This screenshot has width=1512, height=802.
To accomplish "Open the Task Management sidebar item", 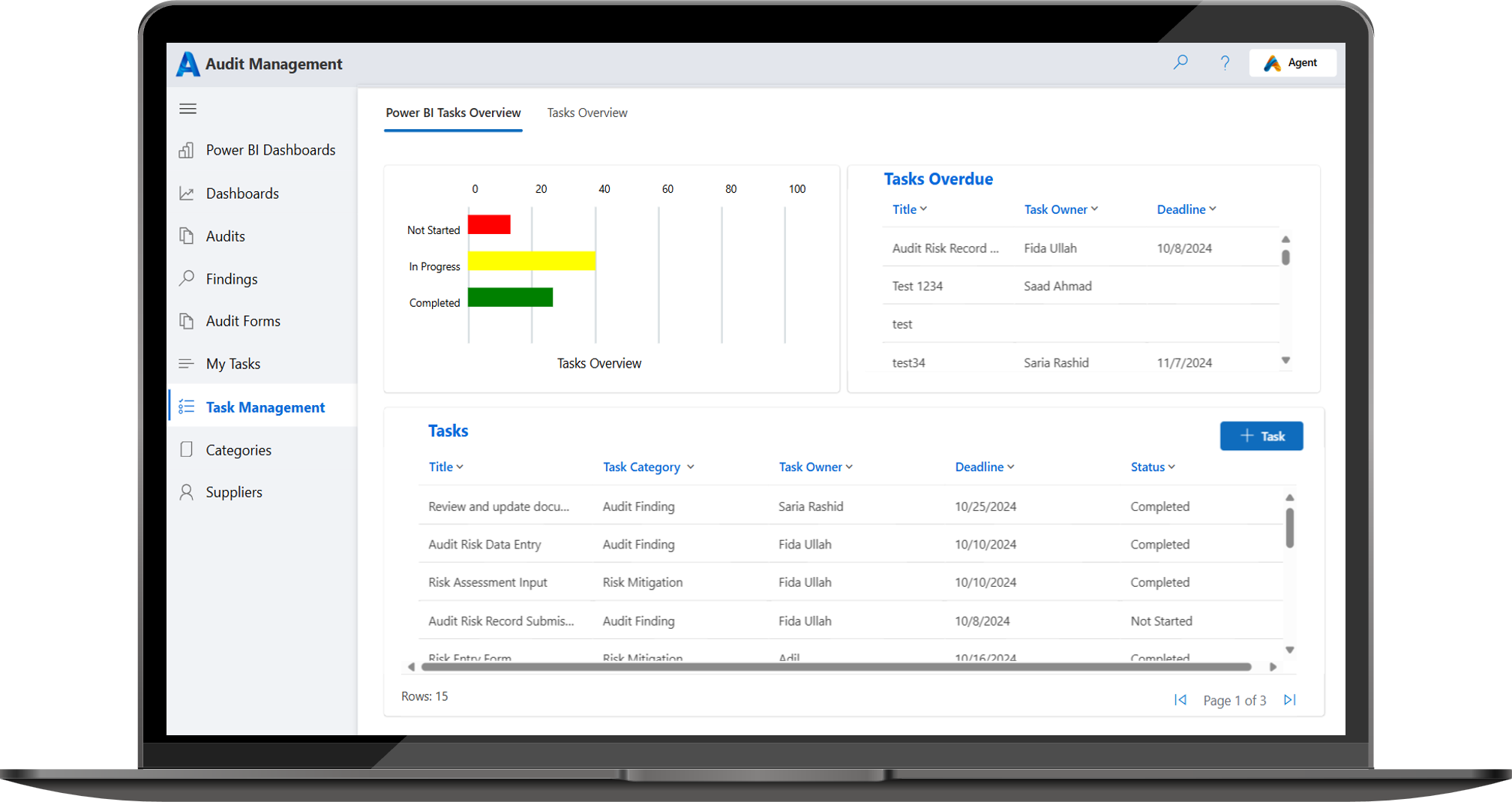I will coord(265,407).
